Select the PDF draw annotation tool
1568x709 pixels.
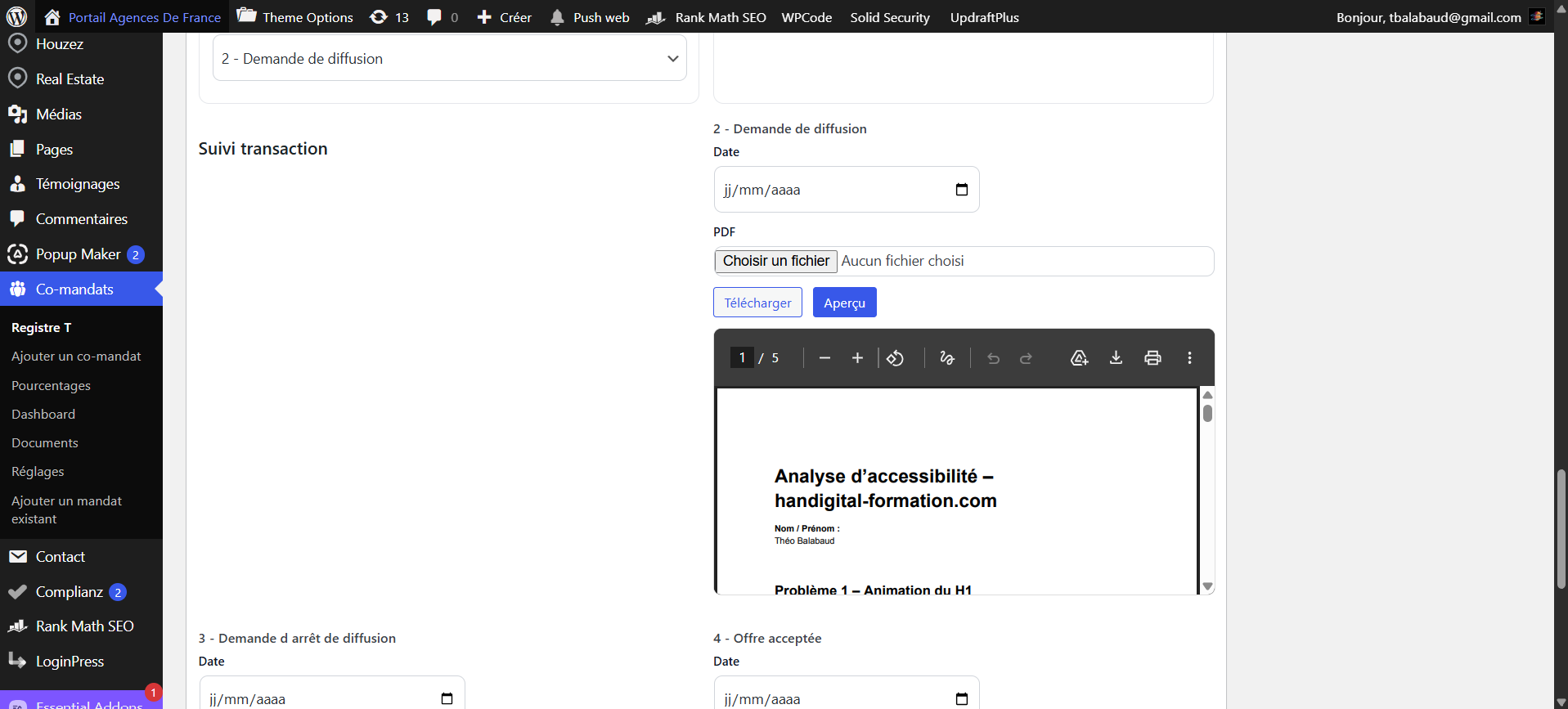tap(947, 358)
